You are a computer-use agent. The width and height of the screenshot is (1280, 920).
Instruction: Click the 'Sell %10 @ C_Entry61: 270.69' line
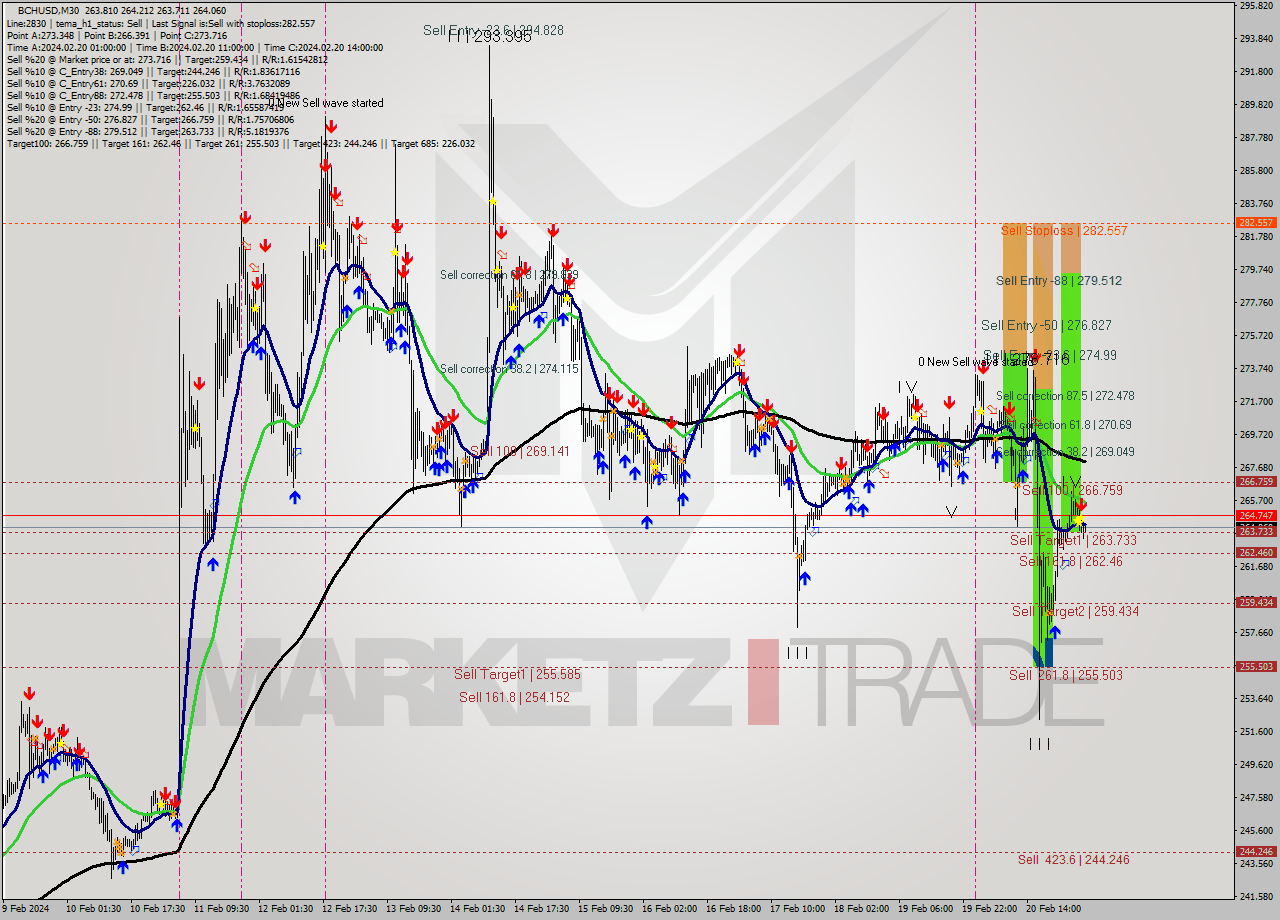pos(148,83)
